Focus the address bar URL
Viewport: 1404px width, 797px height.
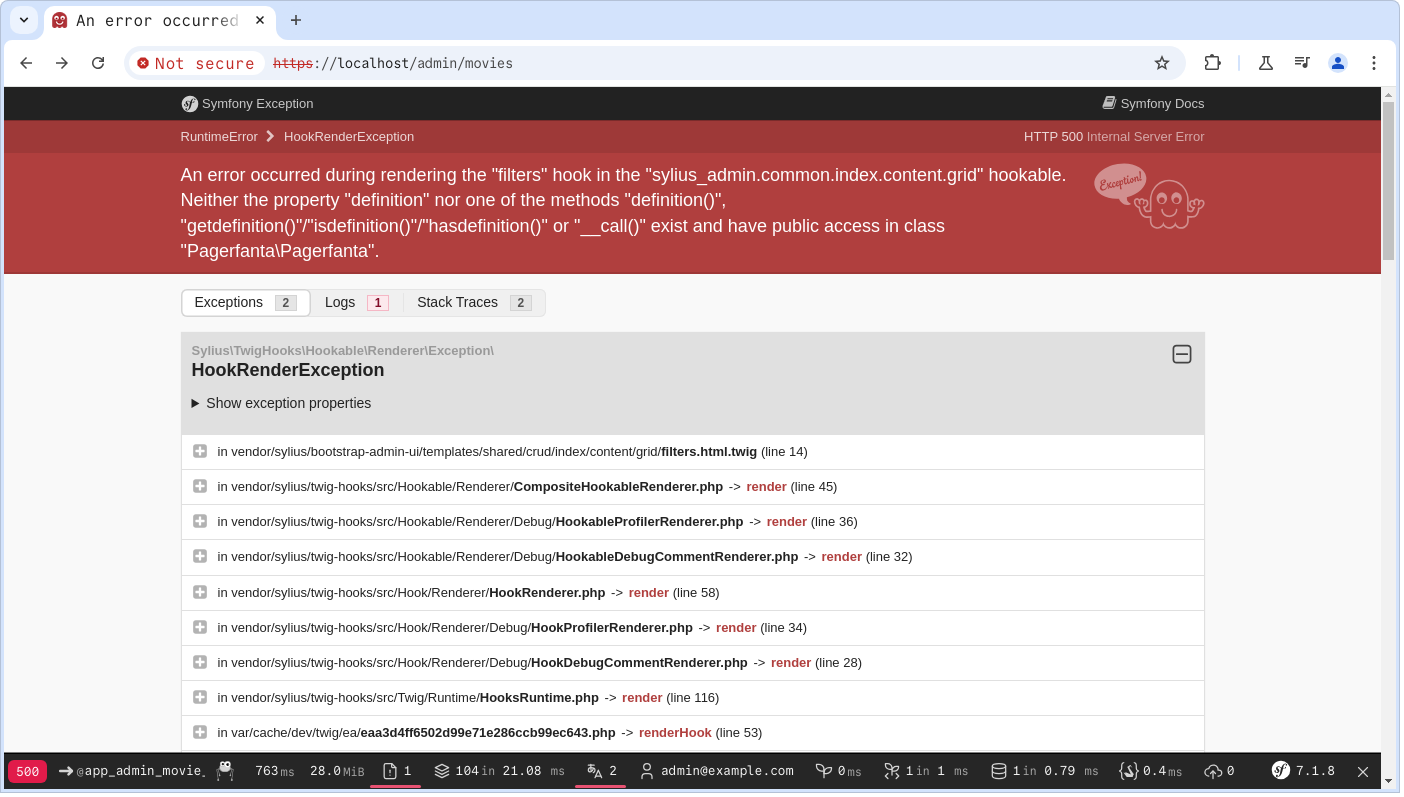click(393, 63)
